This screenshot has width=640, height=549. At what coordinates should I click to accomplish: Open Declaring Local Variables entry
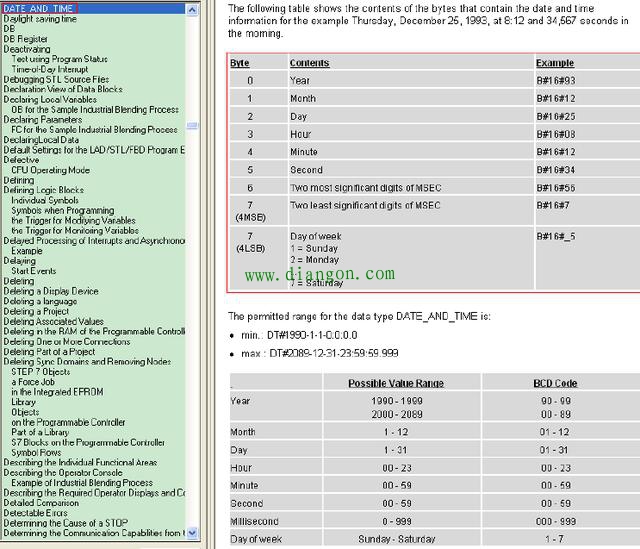click(50, 99)
